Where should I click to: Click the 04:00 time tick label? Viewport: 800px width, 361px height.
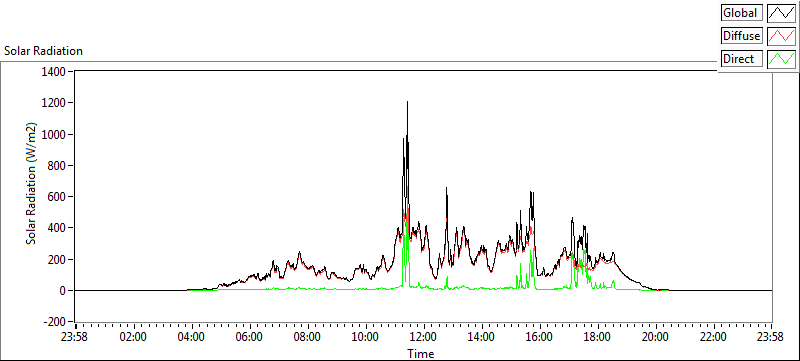[191, 337]
